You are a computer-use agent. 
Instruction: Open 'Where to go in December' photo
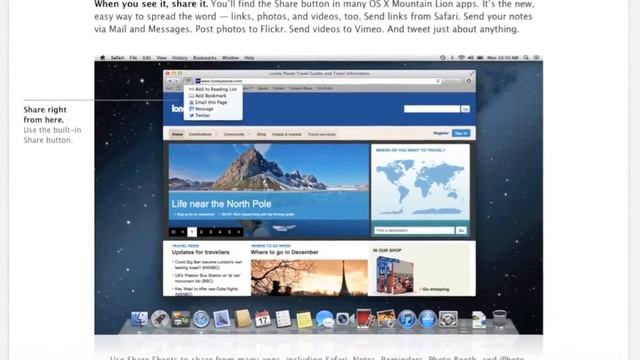[309, 277]
